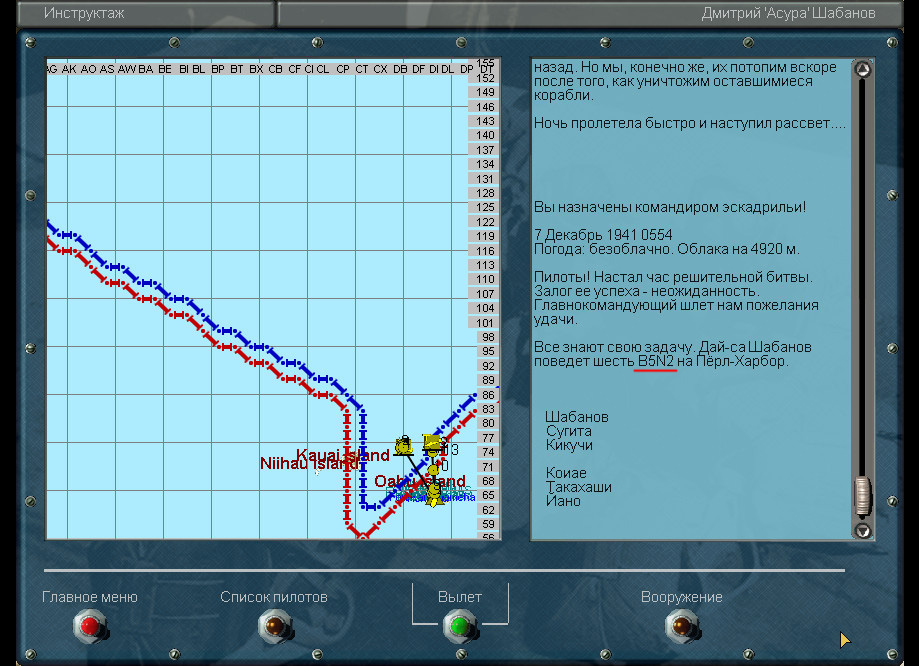This screenshot has width=919, height=666.
Task: Click map row coordinate label 125
Action: 485,208
